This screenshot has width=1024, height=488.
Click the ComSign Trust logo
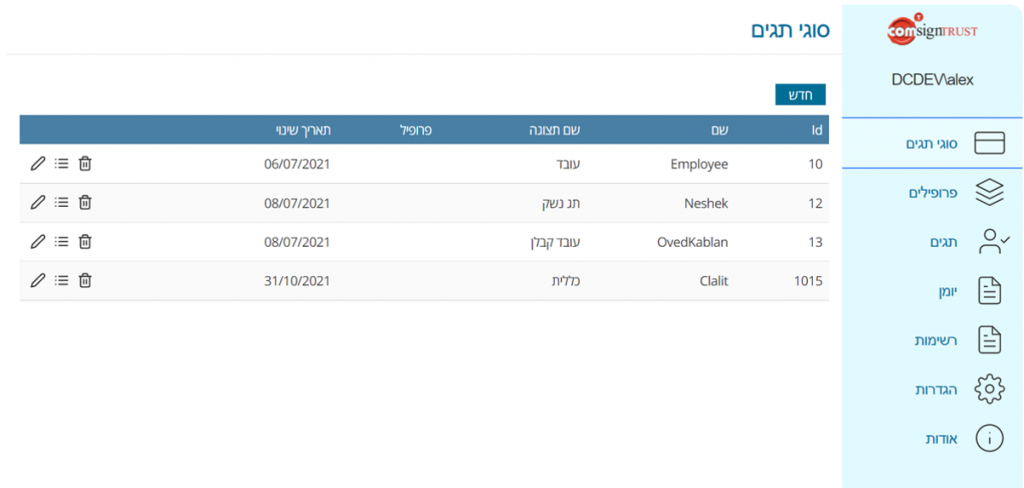point(932,31)
